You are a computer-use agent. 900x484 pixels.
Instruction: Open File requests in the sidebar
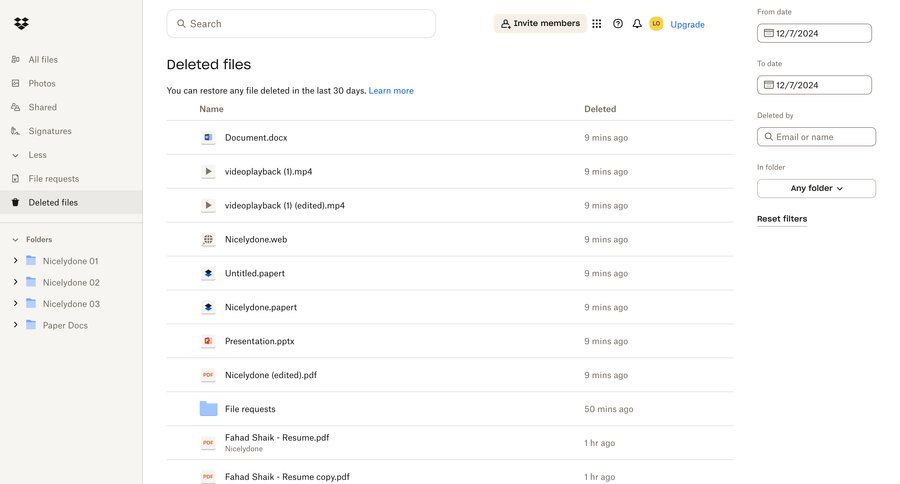click(x=54, y=179)
